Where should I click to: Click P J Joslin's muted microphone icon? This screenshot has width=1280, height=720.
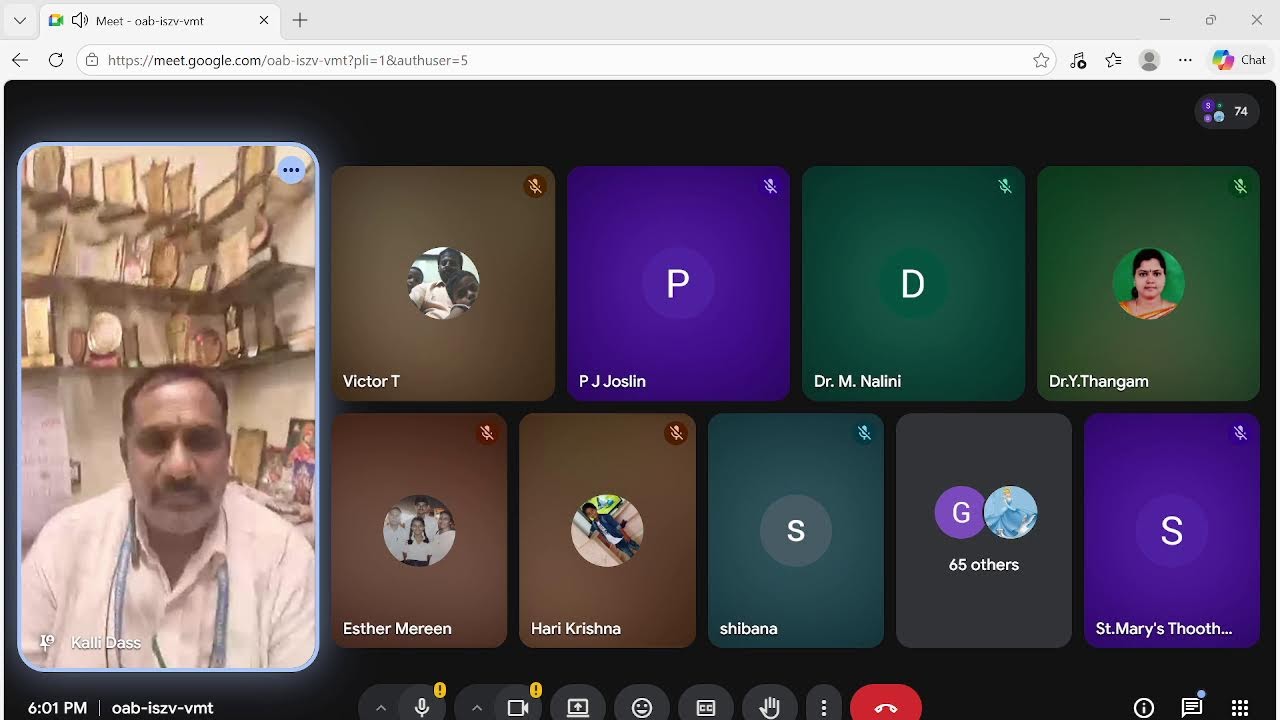[x=770, y=186]
